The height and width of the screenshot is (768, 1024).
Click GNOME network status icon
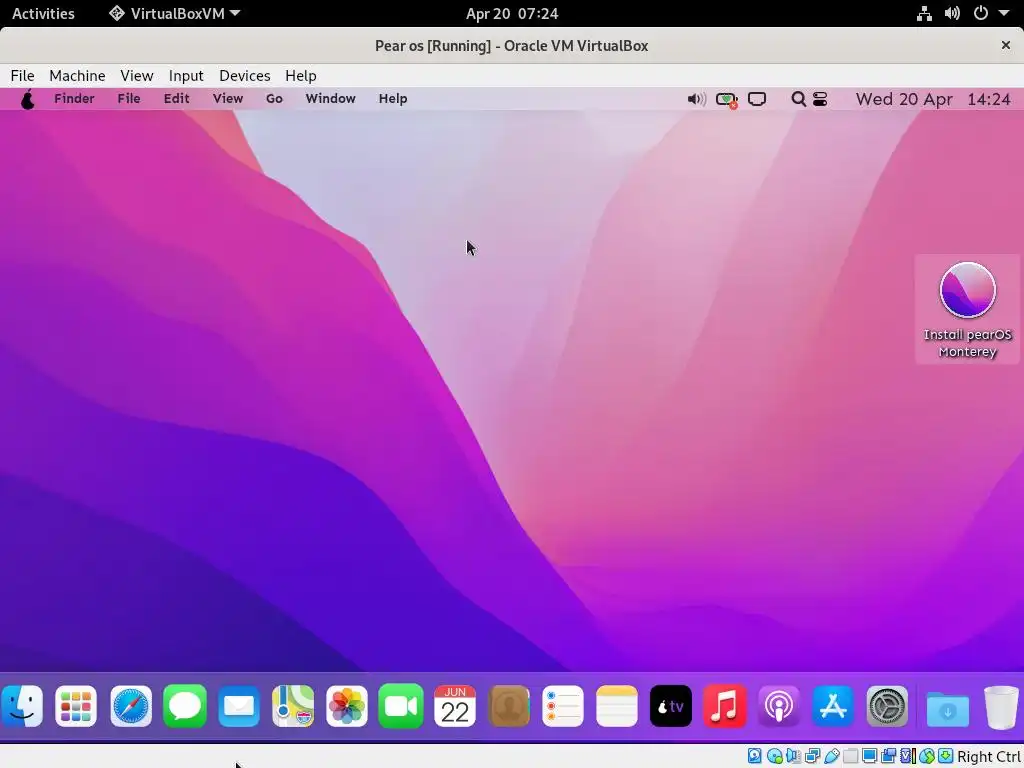click(924, 13)
